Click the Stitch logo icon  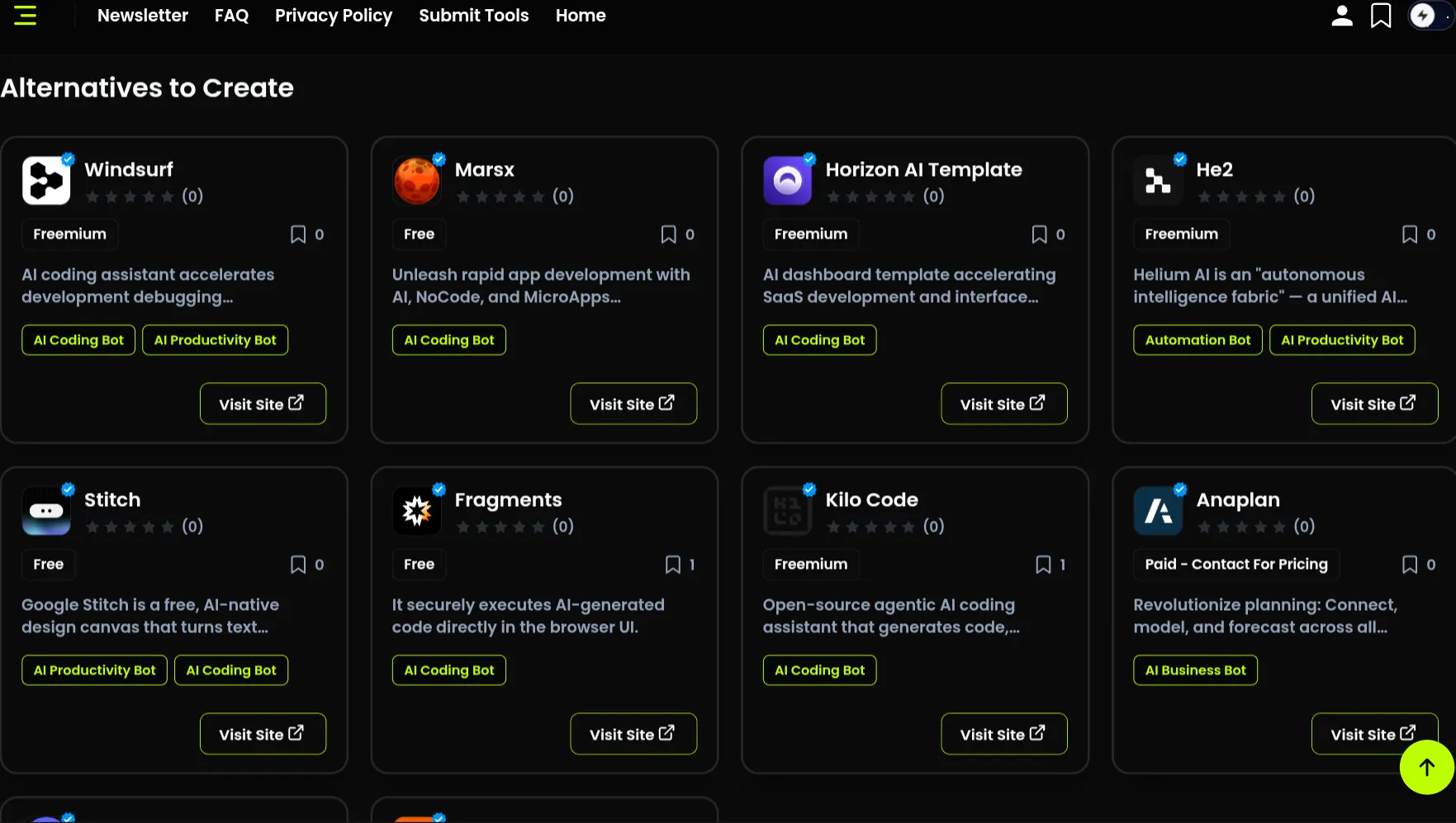click(x=46, y=510)
